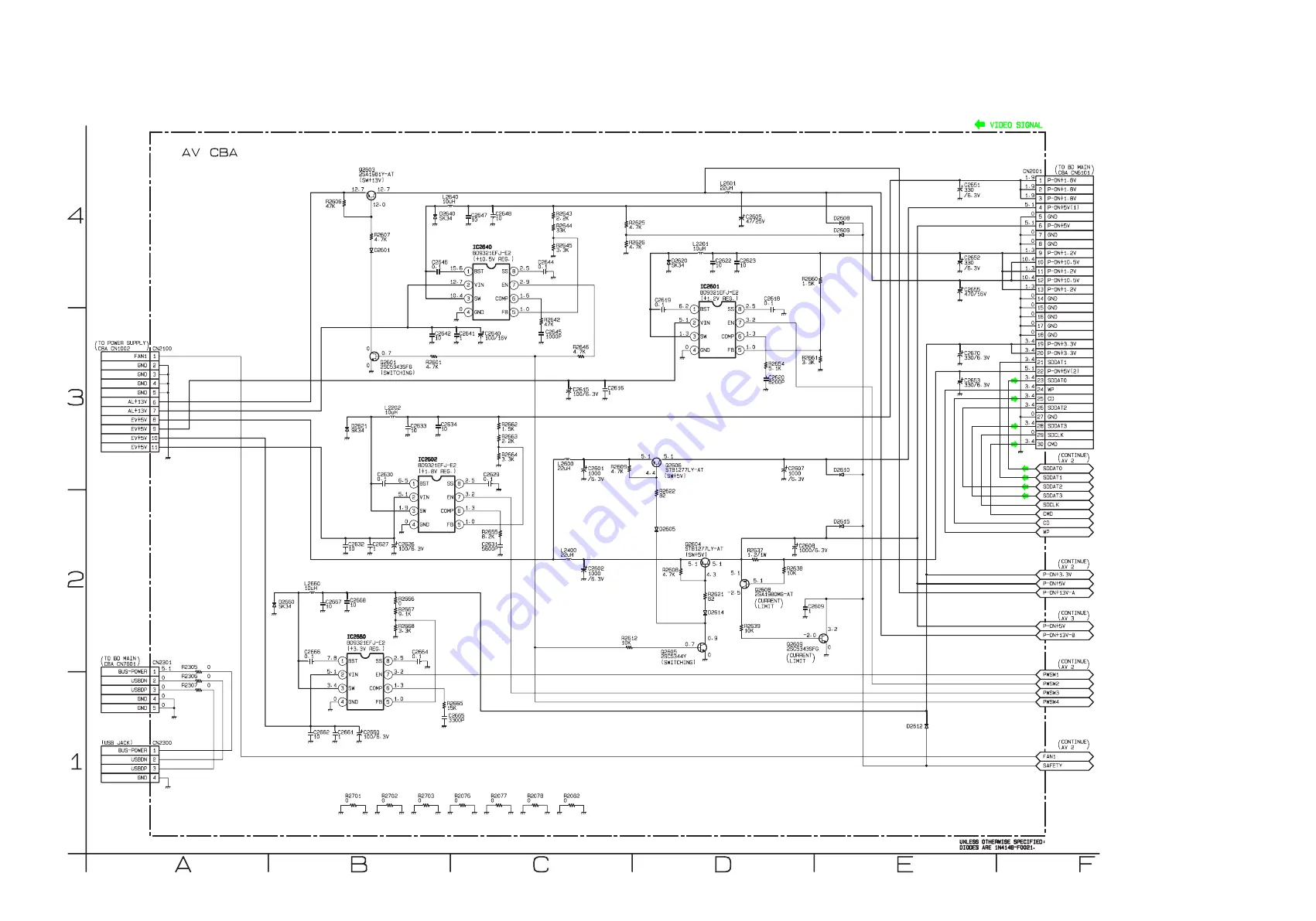Click the CN2300 connector label

tap(162, 742)
